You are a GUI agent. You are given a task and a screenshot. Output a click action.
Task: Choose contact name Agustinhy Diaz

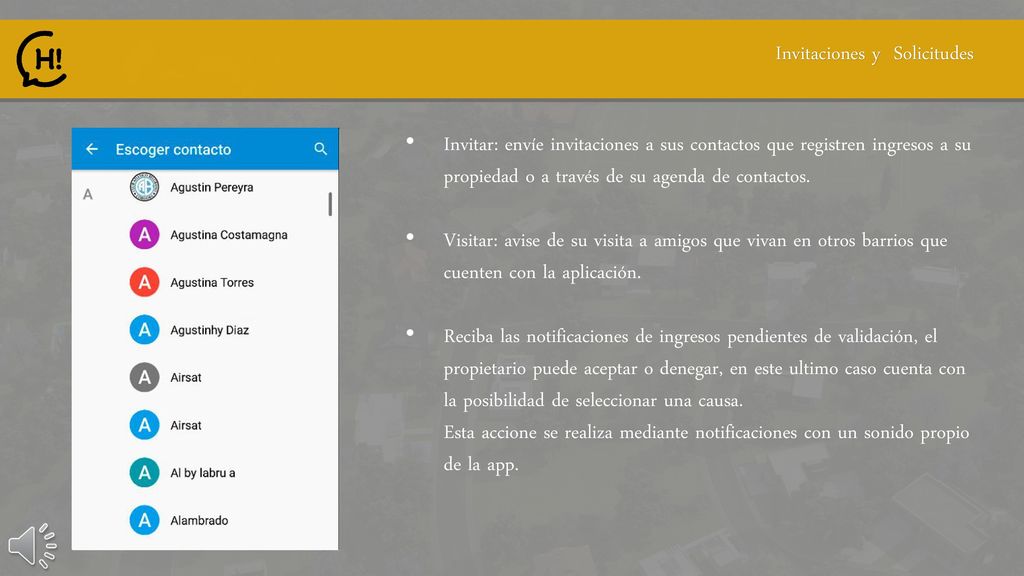pyautogui.click(x=210, y=330)
